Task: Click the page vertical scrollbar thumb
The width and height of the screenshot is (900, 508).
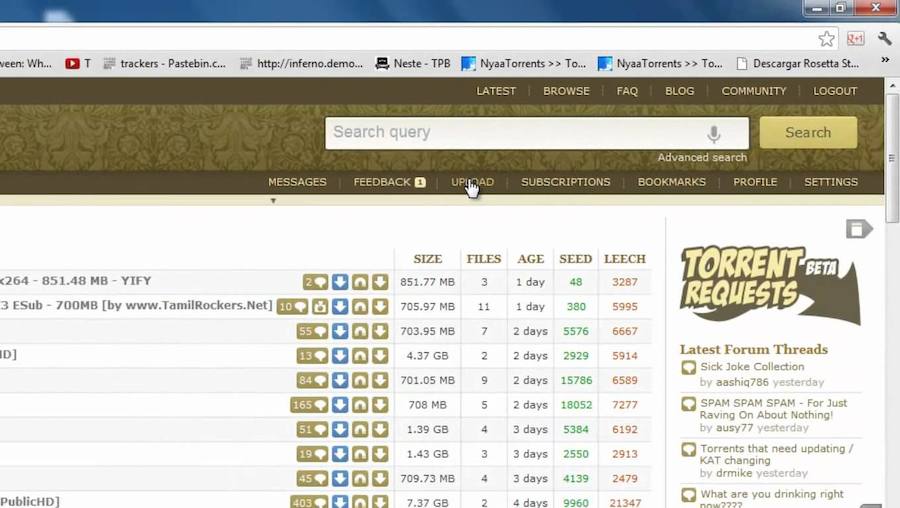Action: click(892, 158)
